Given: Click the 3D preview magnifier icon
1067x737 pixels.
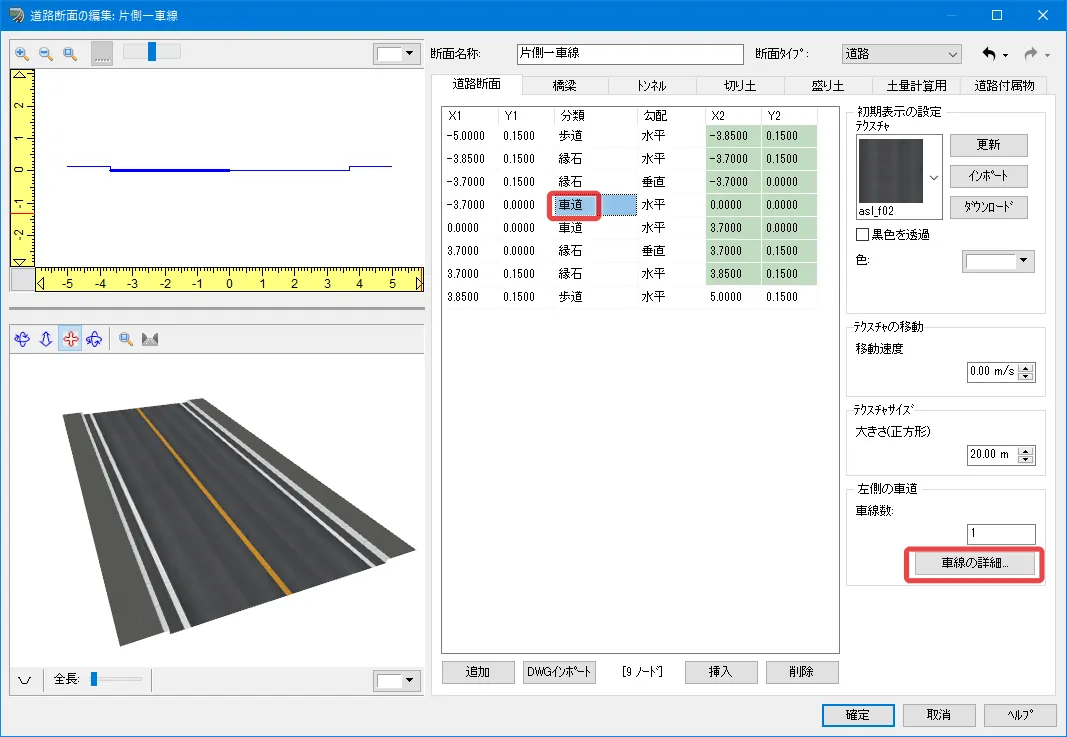Looking at the screenshot, I should 126,340.
